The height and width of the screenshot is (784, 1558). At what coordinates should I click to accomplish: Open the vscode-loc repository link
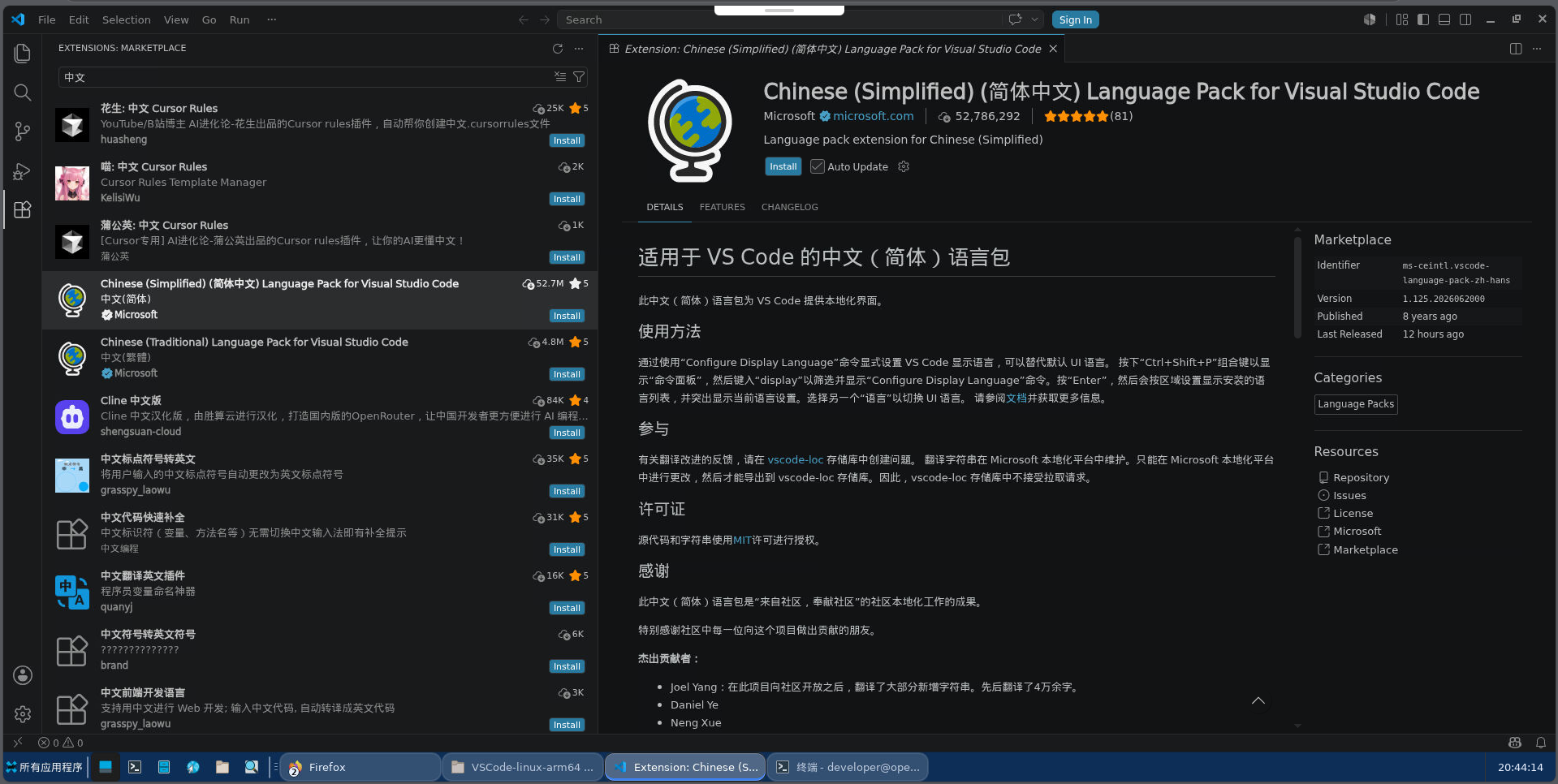click(x=796, y=459)
